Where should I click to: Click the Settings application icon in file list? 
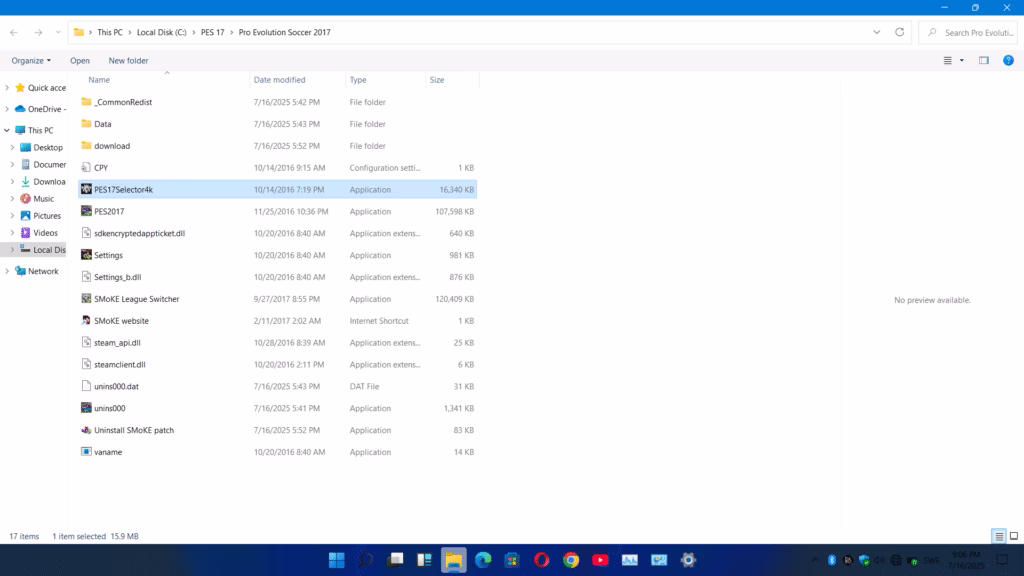pyautogui.click(x=86, y=255)
